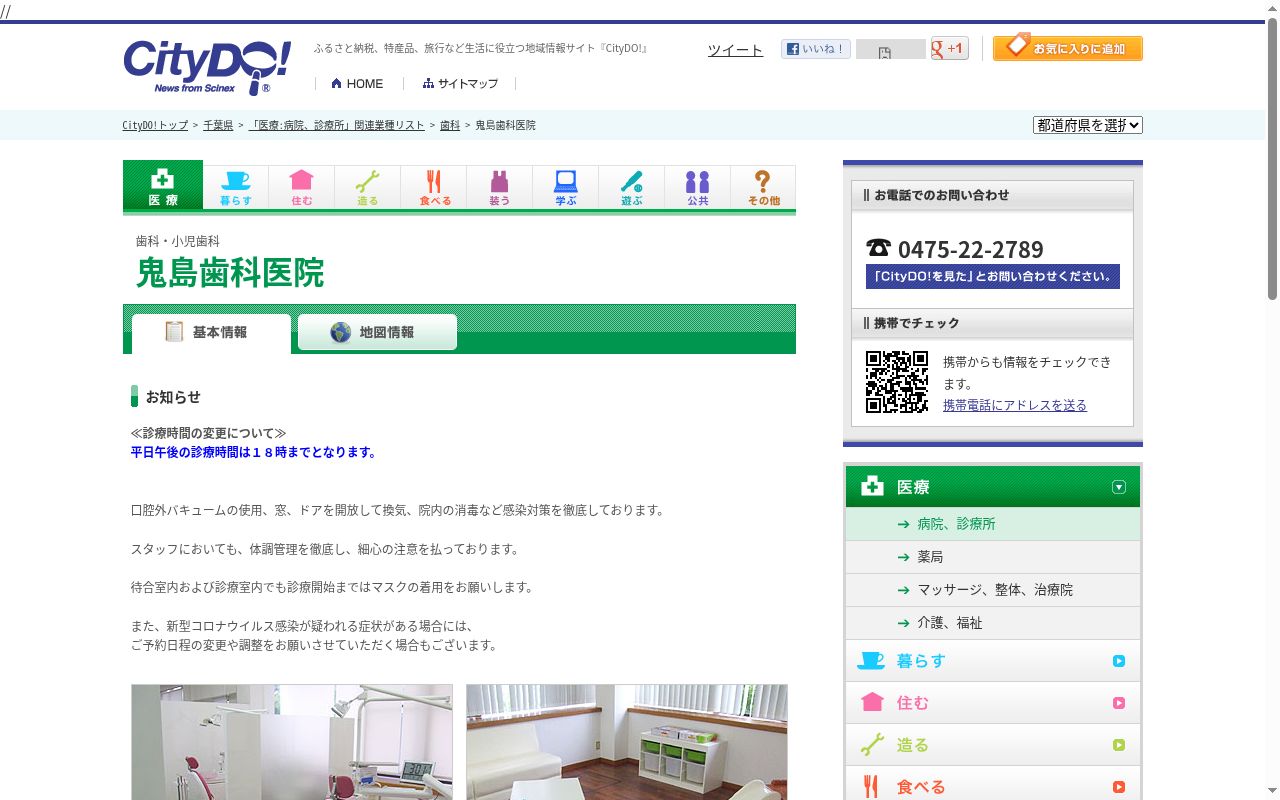Click the dental treatment room photo
Screen dimensions: 1280x800
292,742
